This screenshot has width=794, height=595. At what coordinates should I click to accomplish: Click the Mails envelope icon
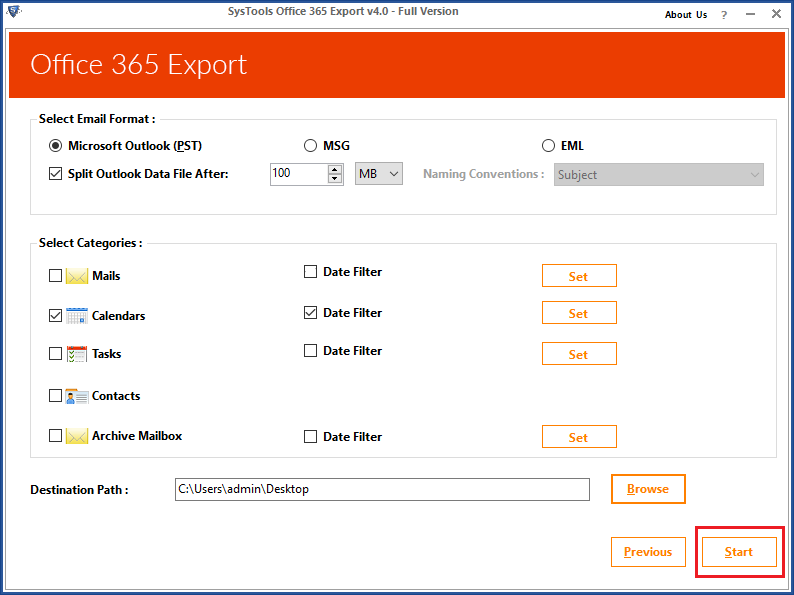pyautogui.click(x=77, y=276)
